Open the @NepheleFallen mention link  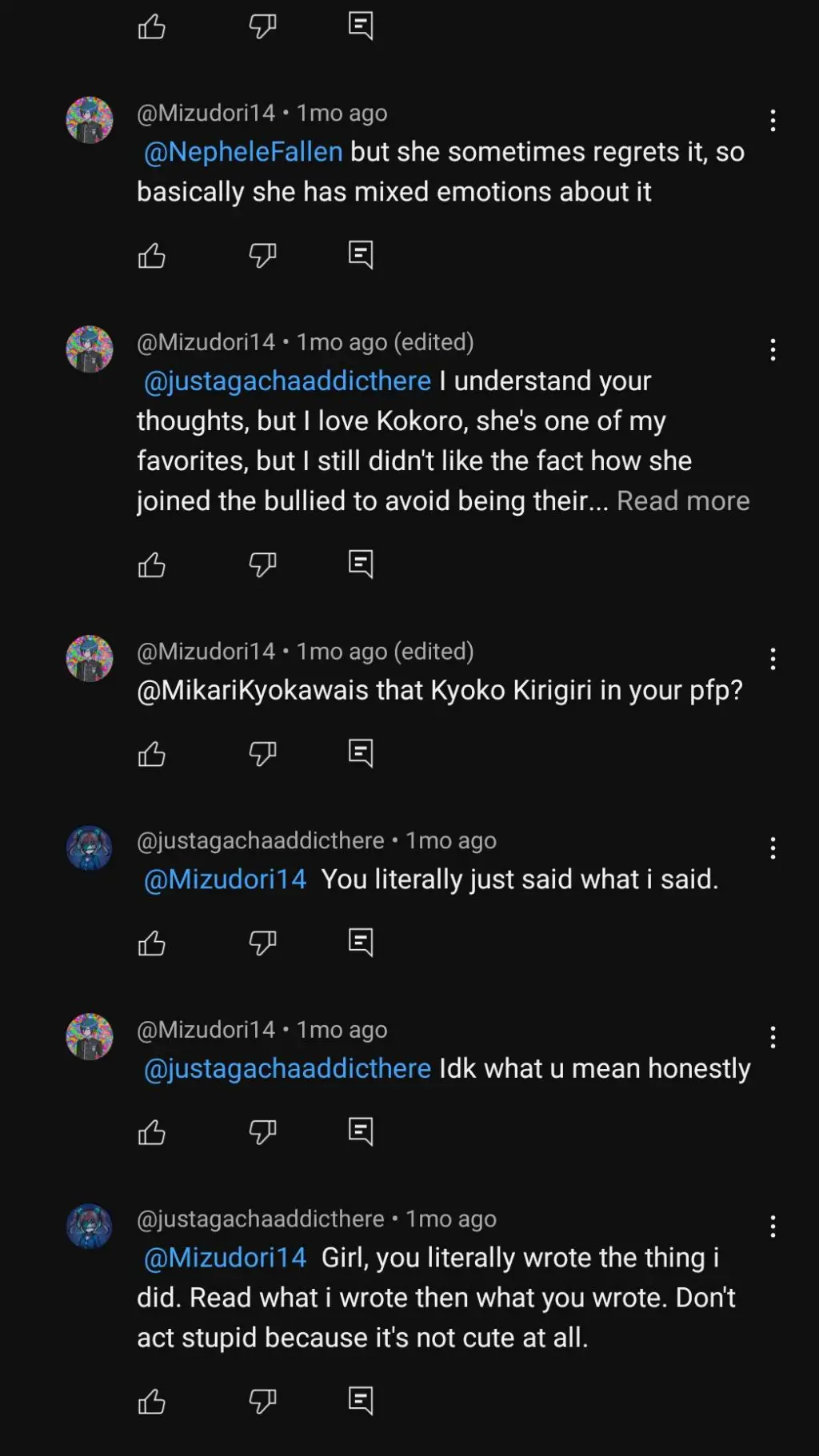pos(243,152)
